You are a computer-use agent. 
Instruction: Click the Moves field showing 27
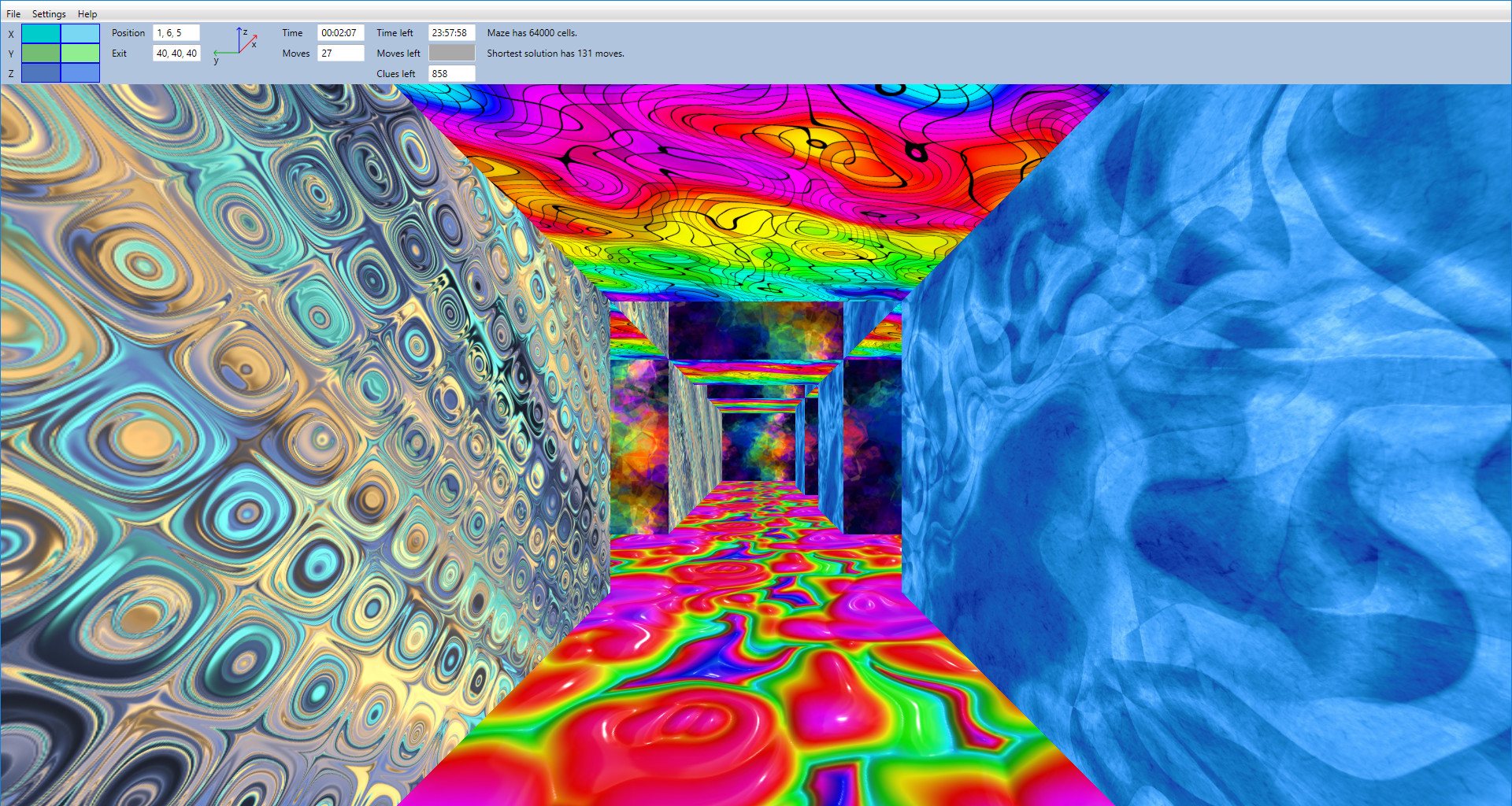[x=340, y=53]
